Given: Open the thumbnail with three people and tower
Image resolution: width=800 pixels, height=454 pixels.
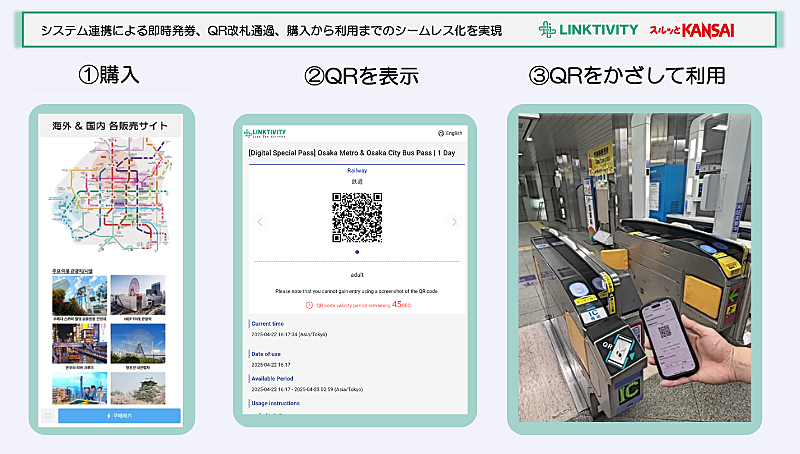Looking at the screenshot, I should pyautogui.click(x=80, y=388).
